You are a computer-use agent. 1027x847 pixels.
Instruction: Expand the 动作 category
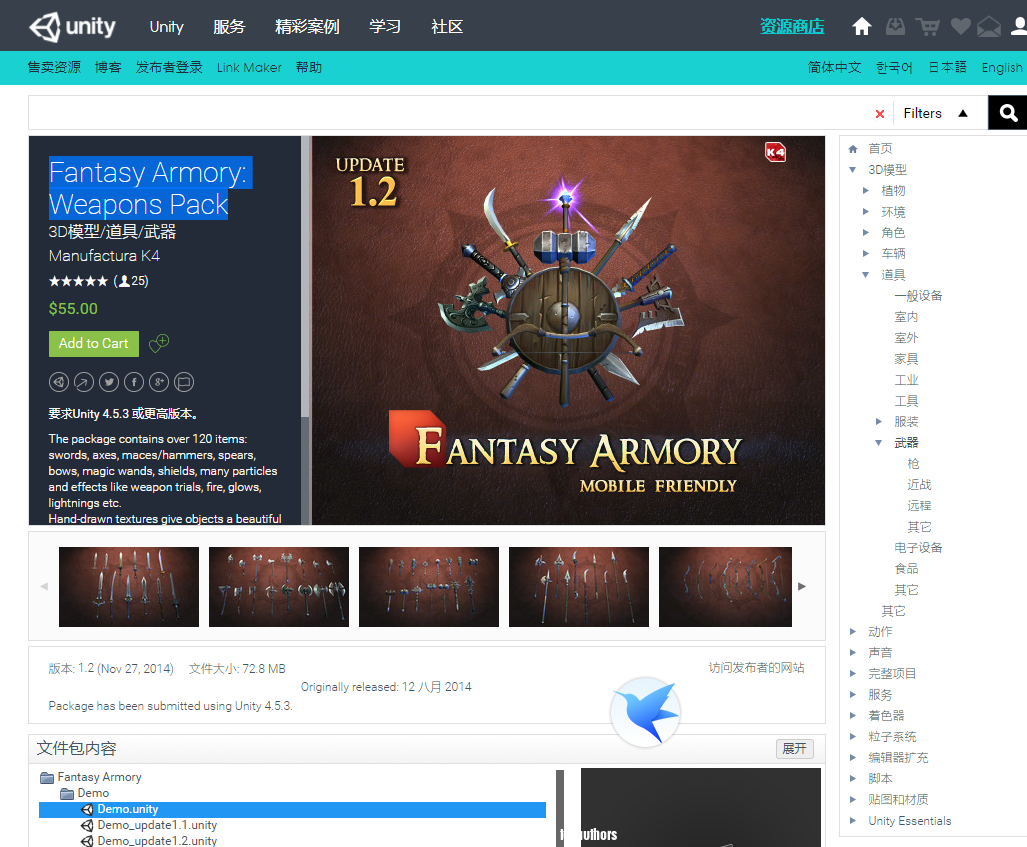click(x=853, y=631)
